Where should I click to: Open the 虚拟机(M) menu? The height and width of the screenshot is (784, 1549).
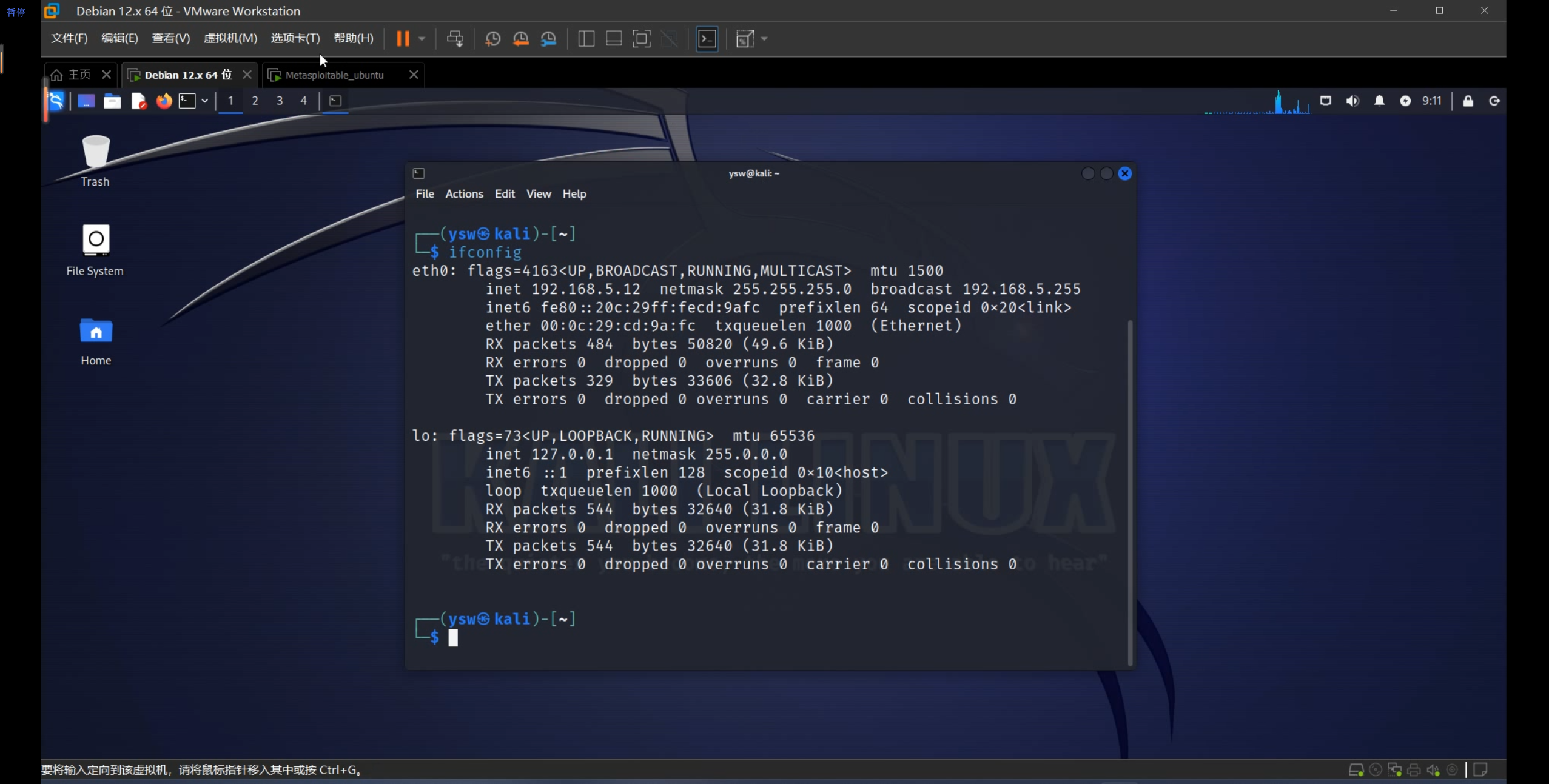(x=230, y=38)
